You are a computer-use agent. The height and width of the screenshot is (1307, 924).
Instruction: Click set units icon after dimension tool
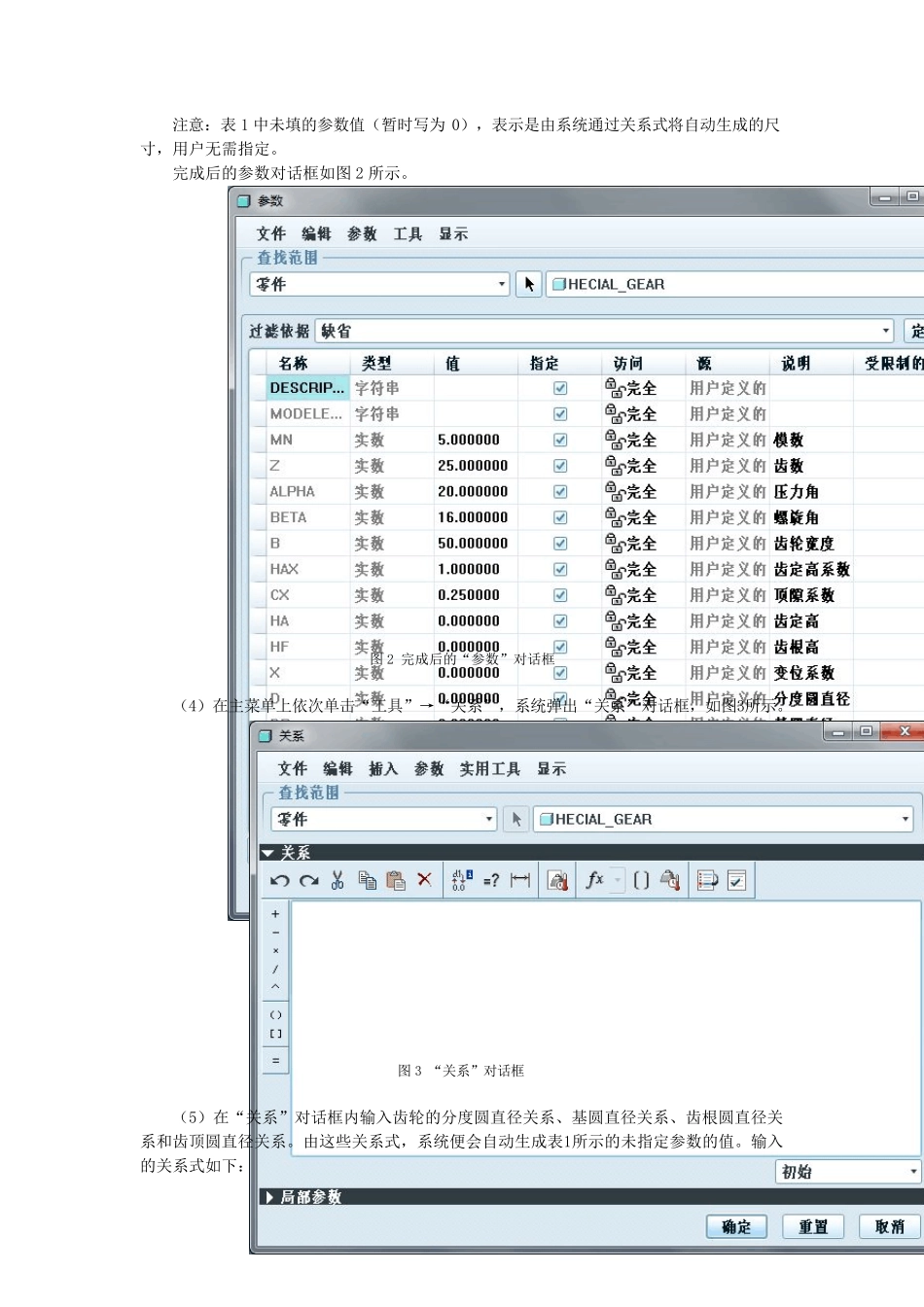point(558,881)
